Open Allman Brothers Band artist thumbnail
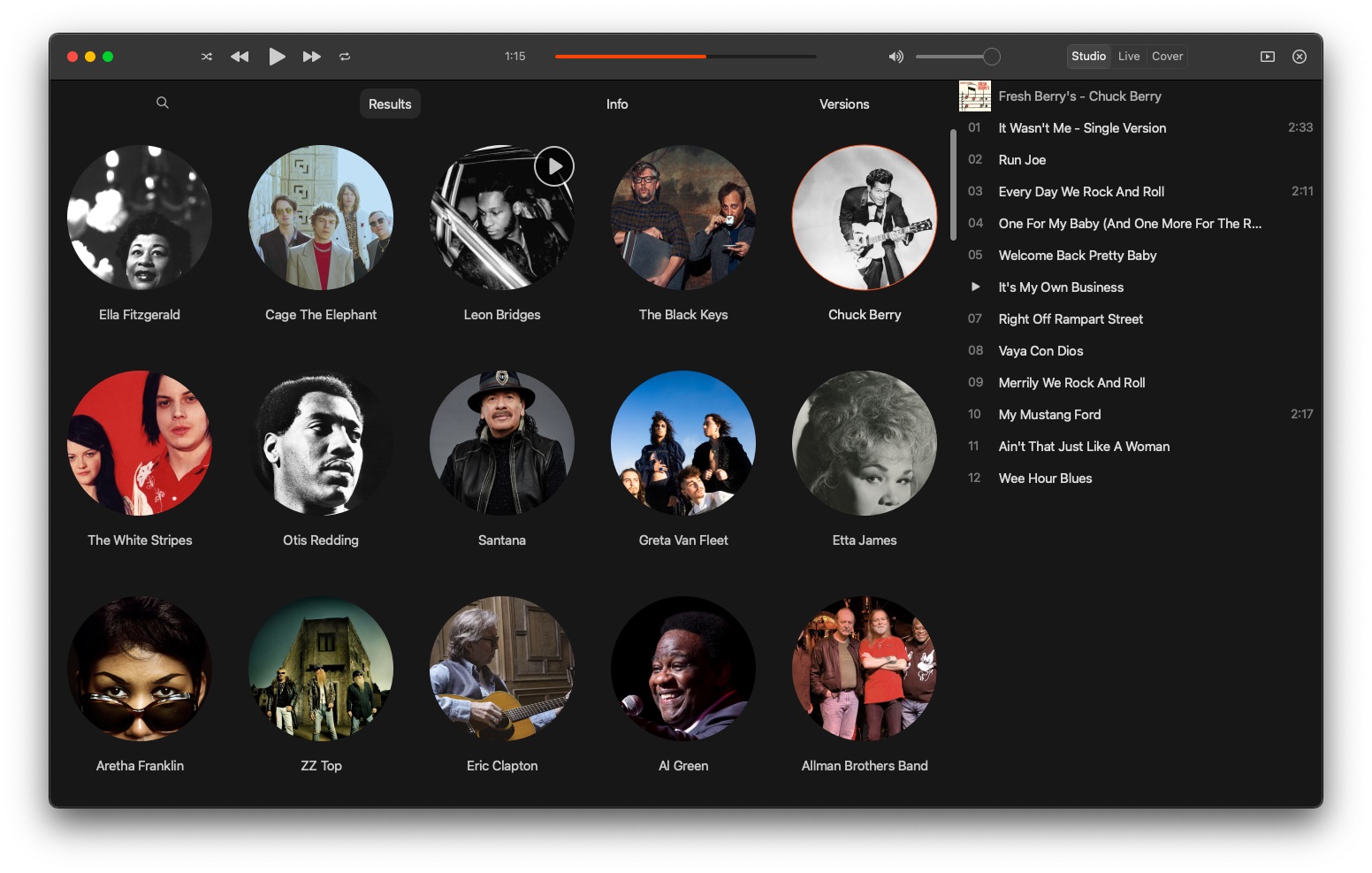 (865, 669)
